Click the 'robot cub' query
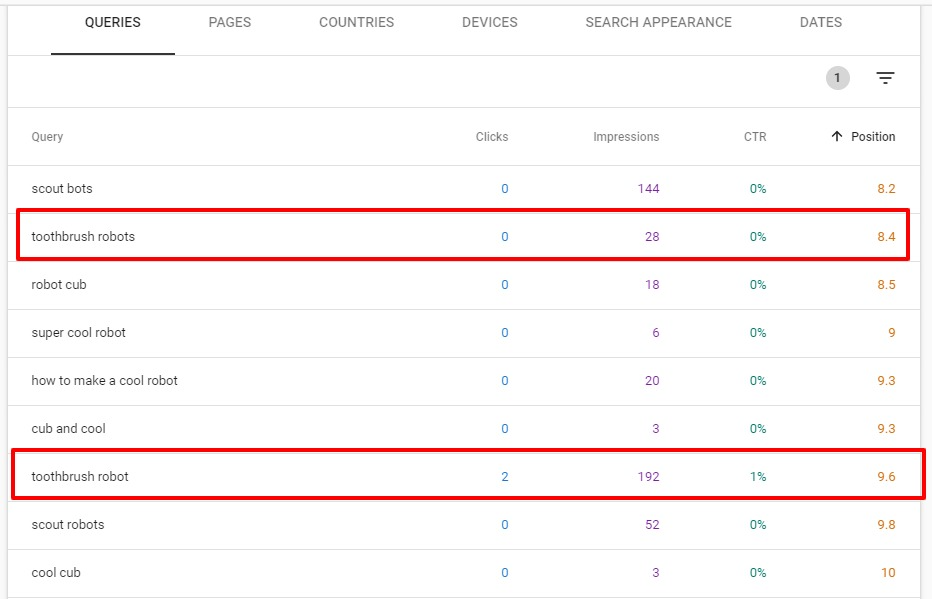Image resolution: width=932 pixels, height=599 pixels. tap(59, 285)
